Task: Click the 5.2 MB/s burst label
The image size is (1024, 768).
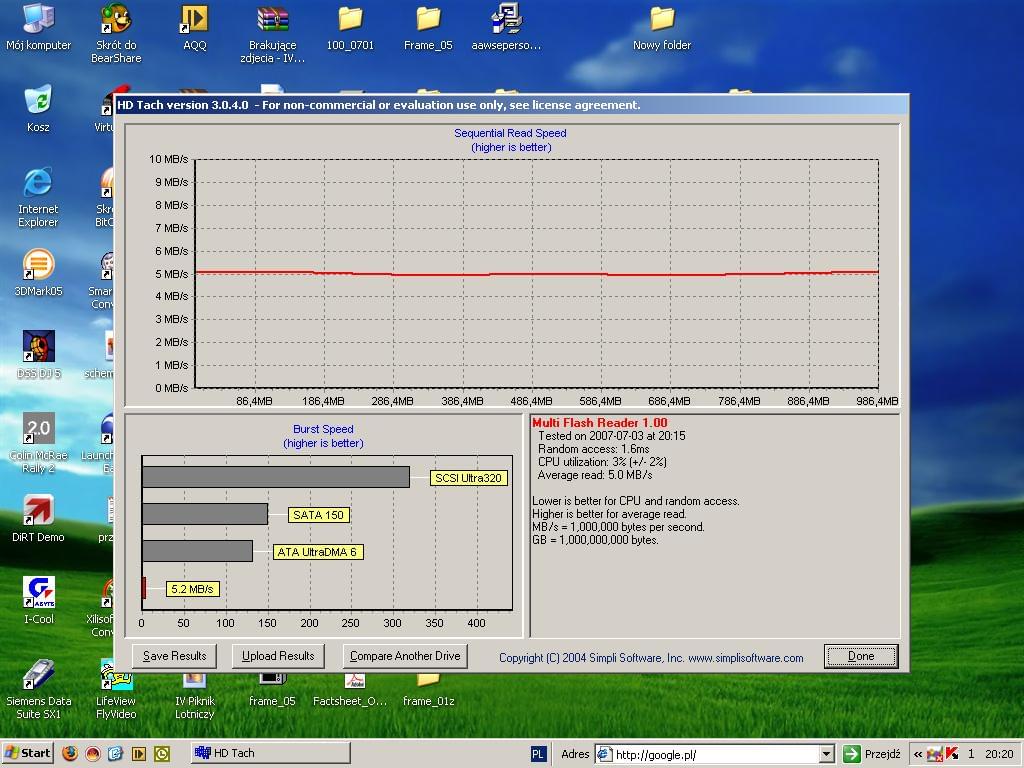Action: tap(192, 589)
